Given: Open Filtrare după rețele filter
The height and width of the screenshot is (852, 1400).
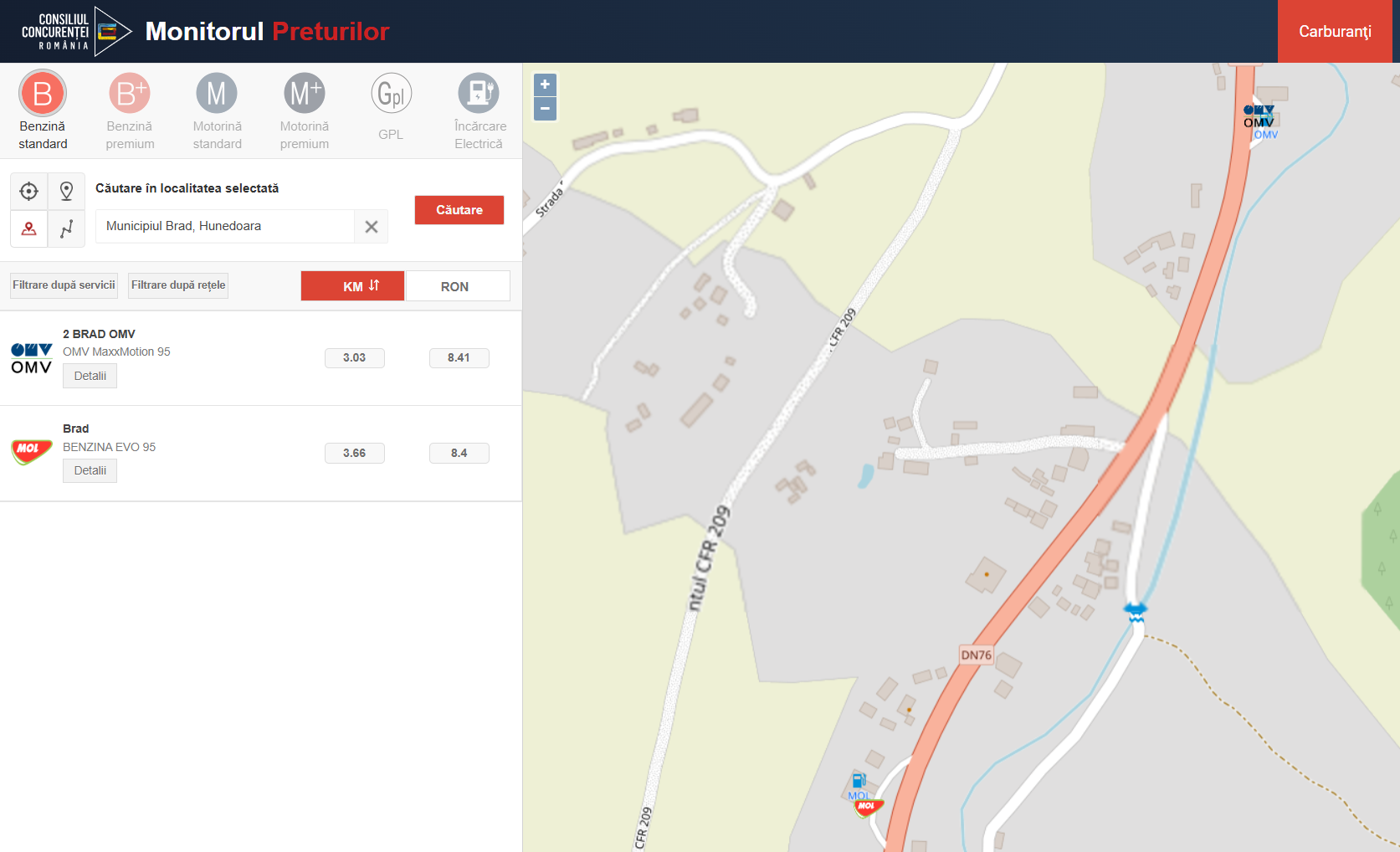Looking at the screenshot, I should [178, 285].
